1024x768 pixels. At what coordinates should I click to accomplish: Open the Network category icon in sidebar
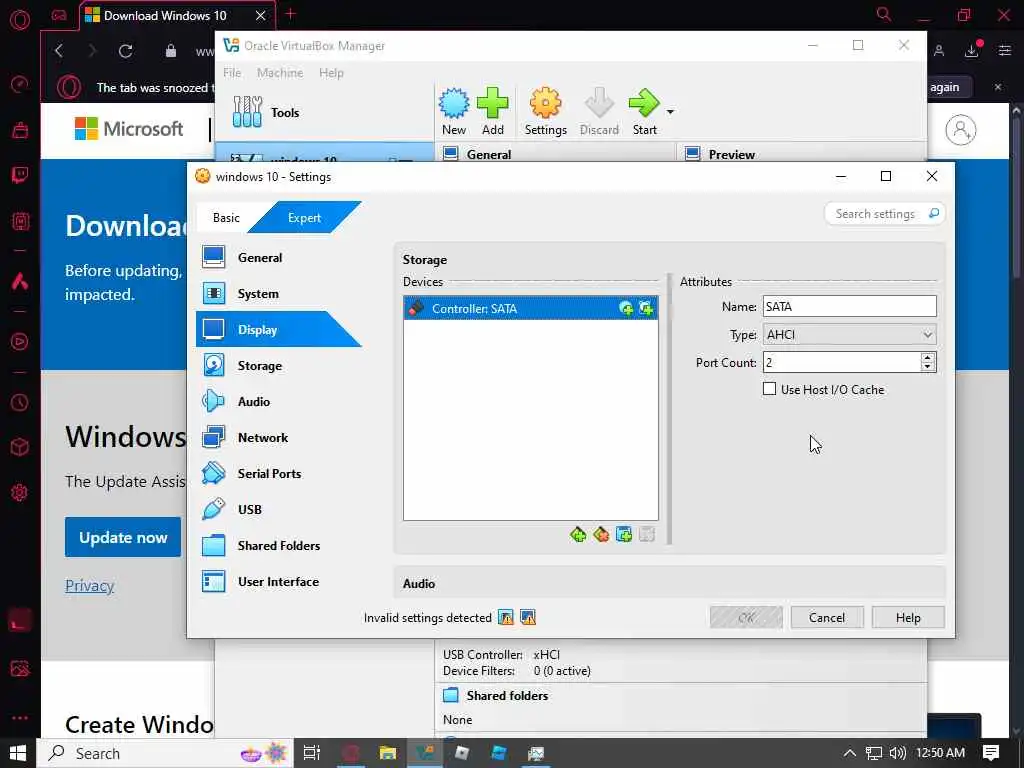(214, 438)
